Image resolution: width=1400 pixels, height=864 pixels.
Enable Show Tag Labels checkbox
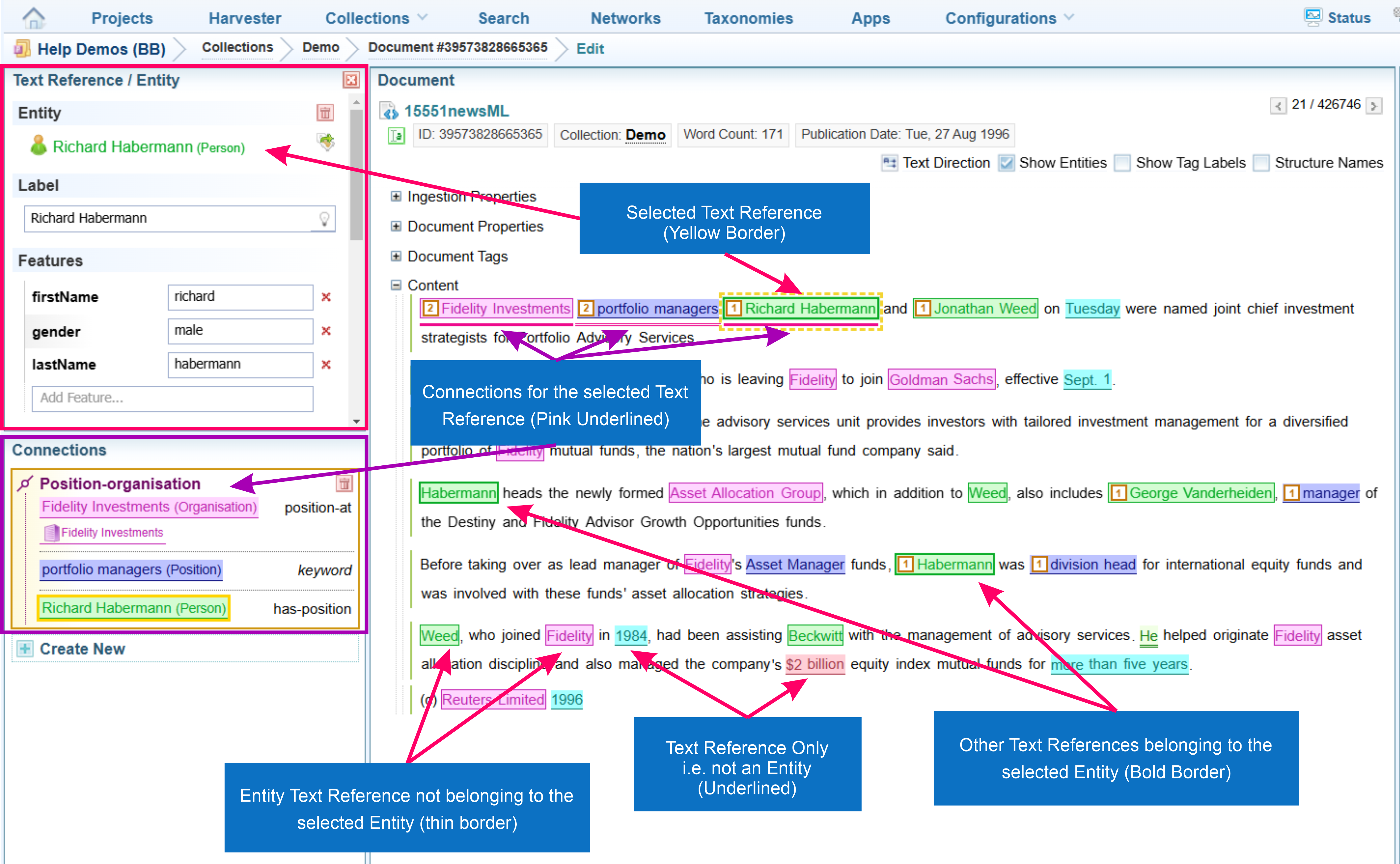click(x=1123, y=163)
